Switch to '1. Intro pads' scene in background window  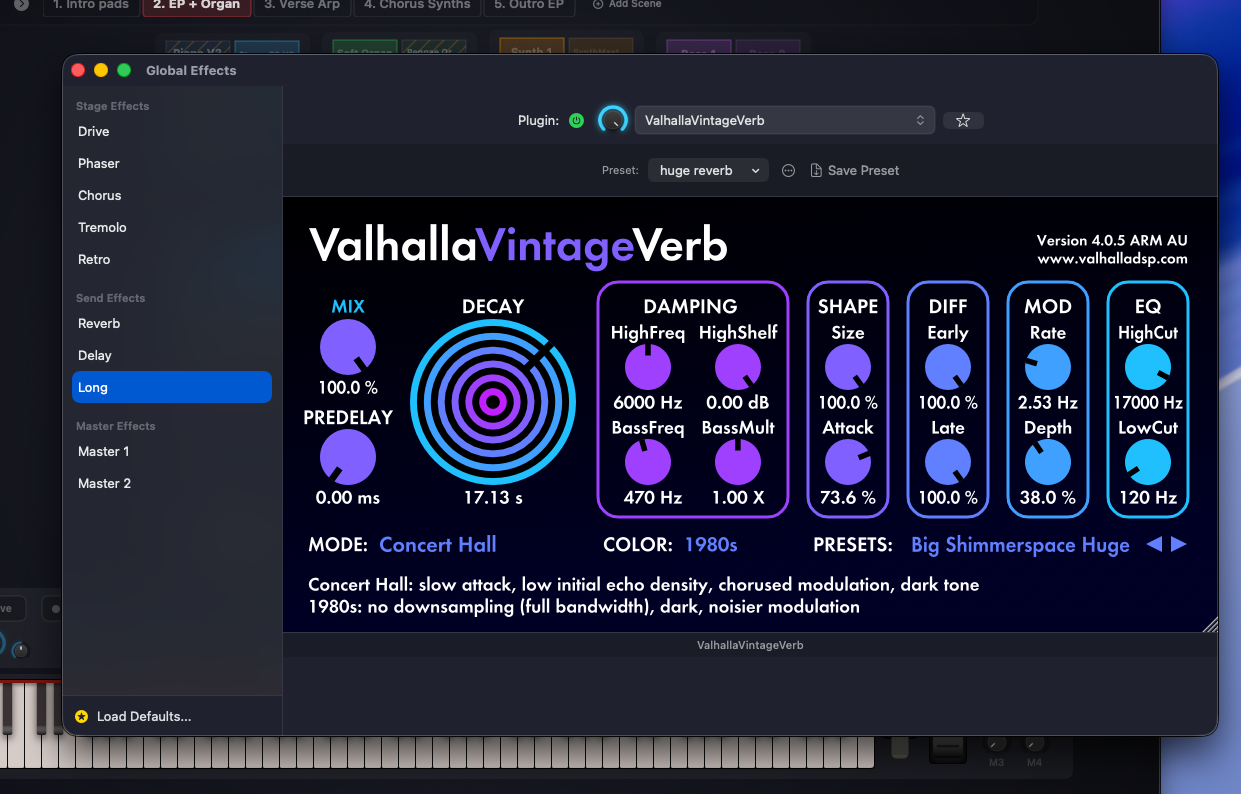[91, 5]
